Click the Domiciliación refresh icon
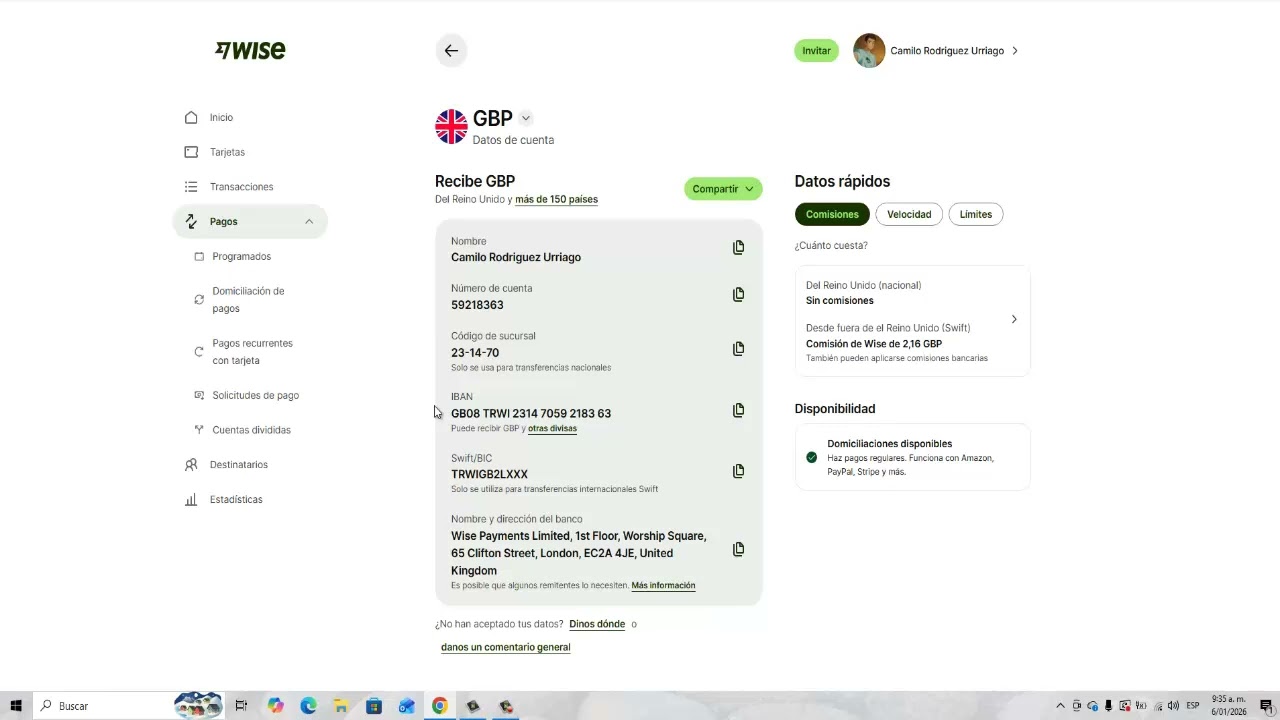Screen dimensions: 1280x720 tap(199, 300)
